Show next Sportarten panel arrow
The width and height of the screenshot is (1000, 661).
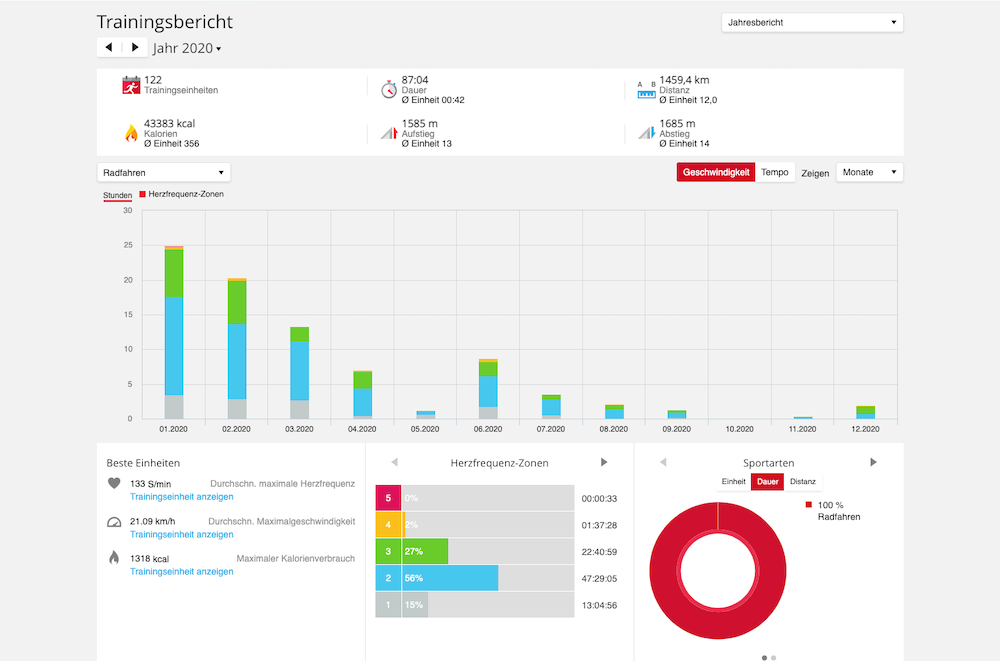click(873, 463)
